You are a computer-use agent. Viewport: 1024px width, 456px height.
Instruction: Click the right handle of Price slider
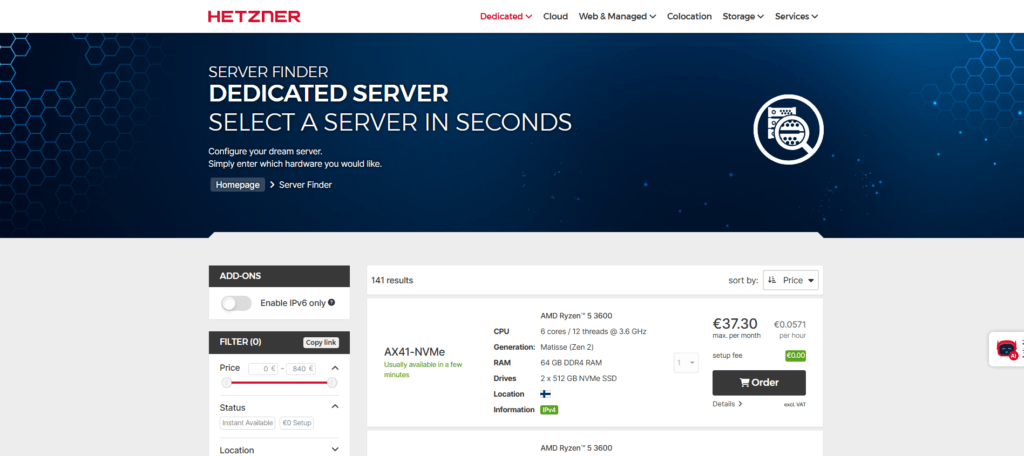332,382
